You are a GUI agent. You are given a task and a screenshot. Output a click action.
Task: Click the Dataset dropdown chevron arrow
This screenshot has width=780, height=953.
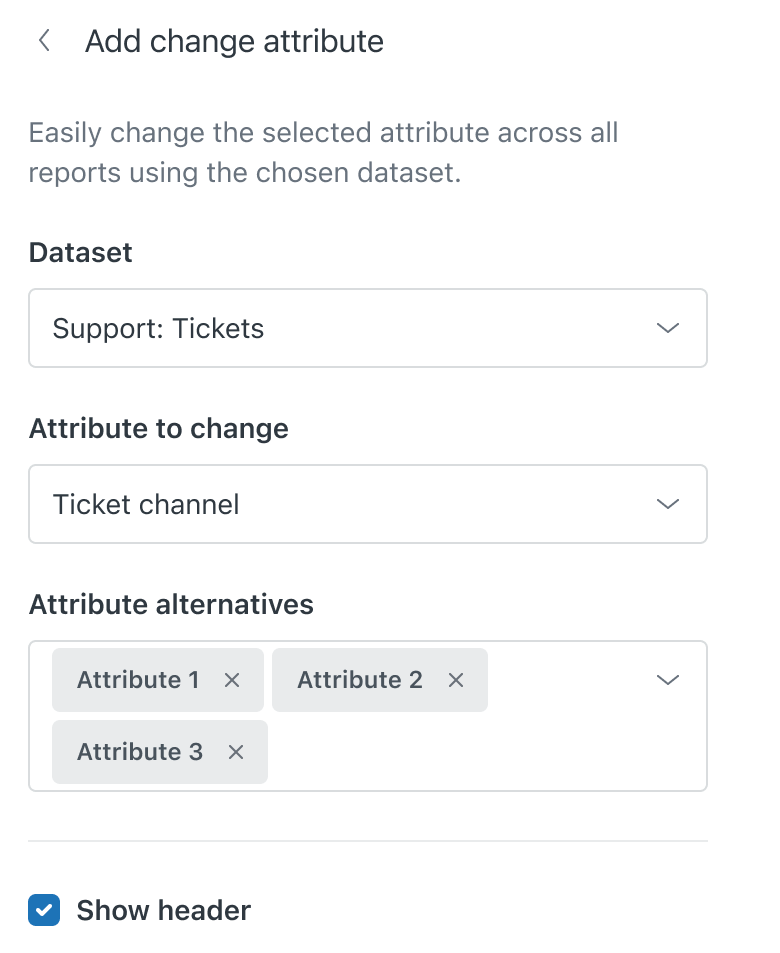[x=667, y=328]
